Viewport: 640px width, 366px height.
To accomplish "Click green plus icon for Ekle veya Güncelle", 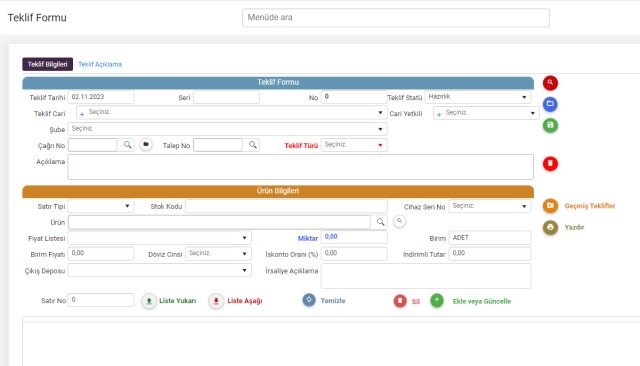I will click(x=437, y=301).
